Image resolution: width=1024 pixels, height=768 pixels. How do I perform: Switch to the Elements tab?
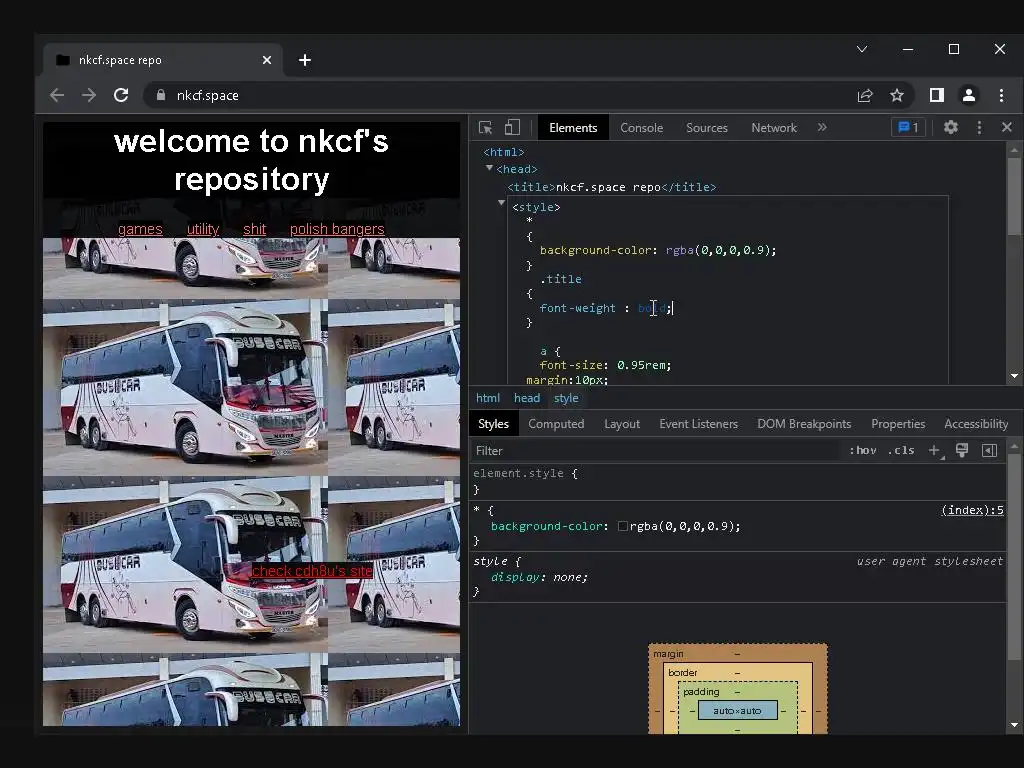(x=573, y=128)
